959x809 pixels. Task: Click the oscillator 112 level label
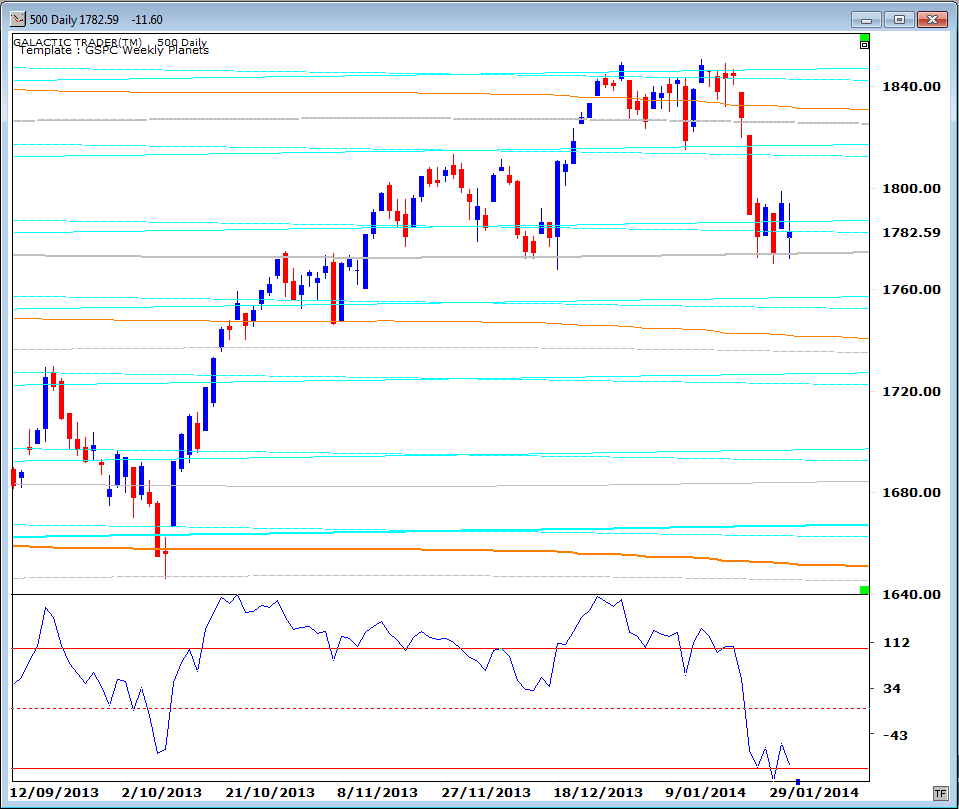click(897, 643)
